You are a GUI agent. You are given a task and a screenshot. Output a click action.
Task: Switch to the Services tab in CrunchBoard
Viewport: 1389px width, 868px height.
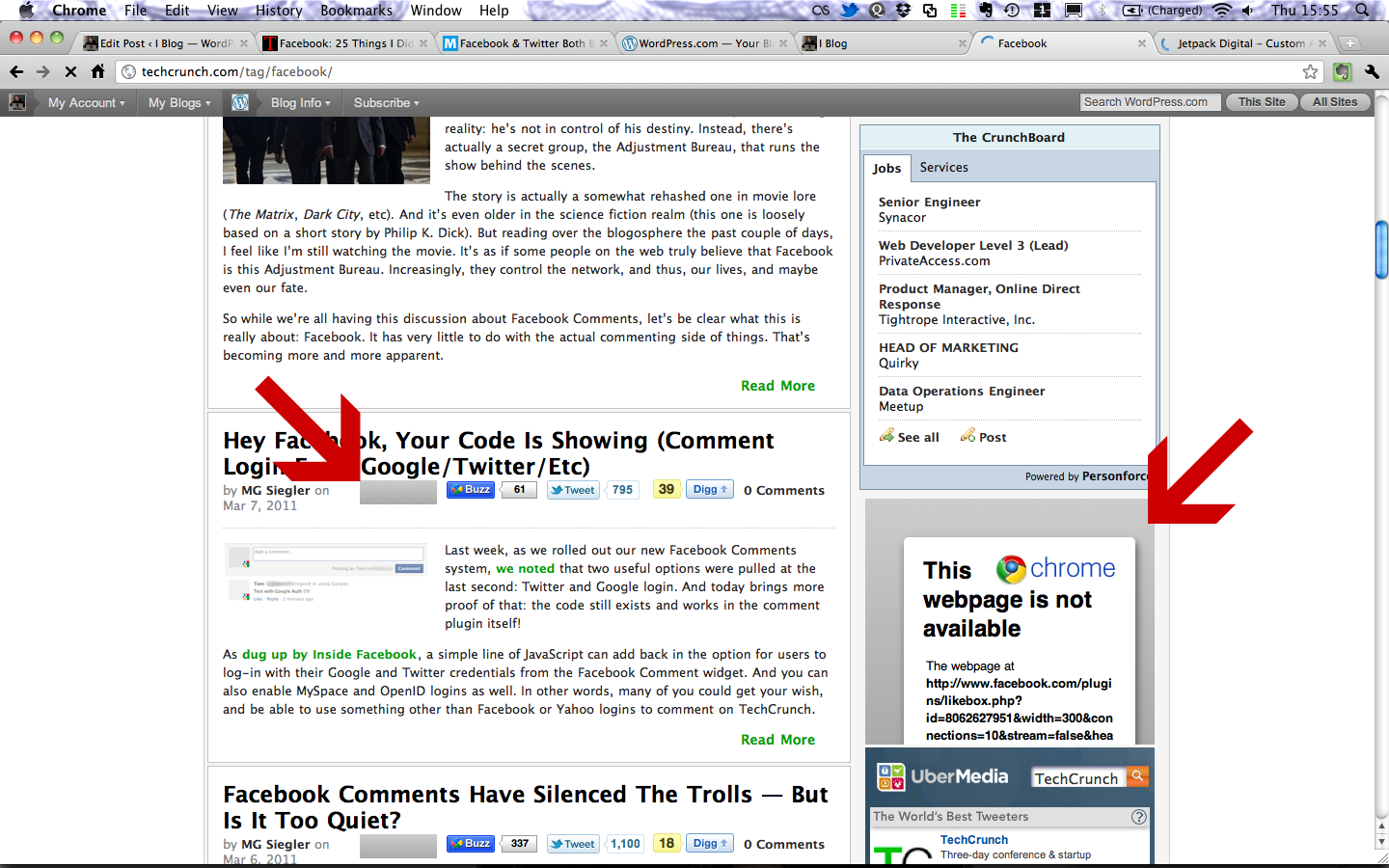943,168
